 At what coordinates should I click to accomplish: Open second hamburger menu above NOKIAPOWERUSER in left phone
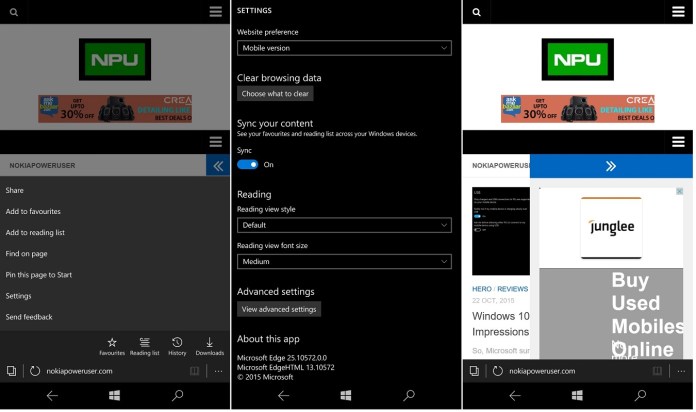point(216,142)
